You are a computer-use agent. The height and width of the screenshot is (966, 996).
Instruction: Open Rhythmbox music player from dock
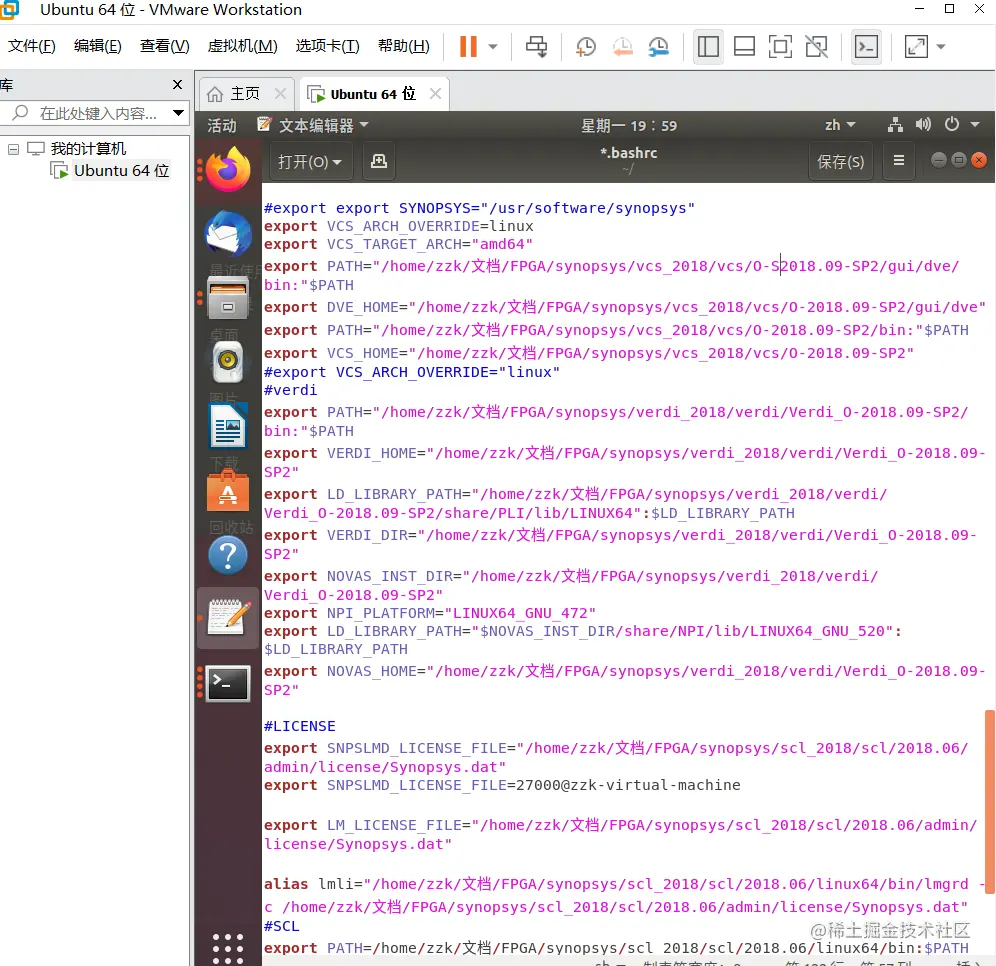tap(228, 362)
